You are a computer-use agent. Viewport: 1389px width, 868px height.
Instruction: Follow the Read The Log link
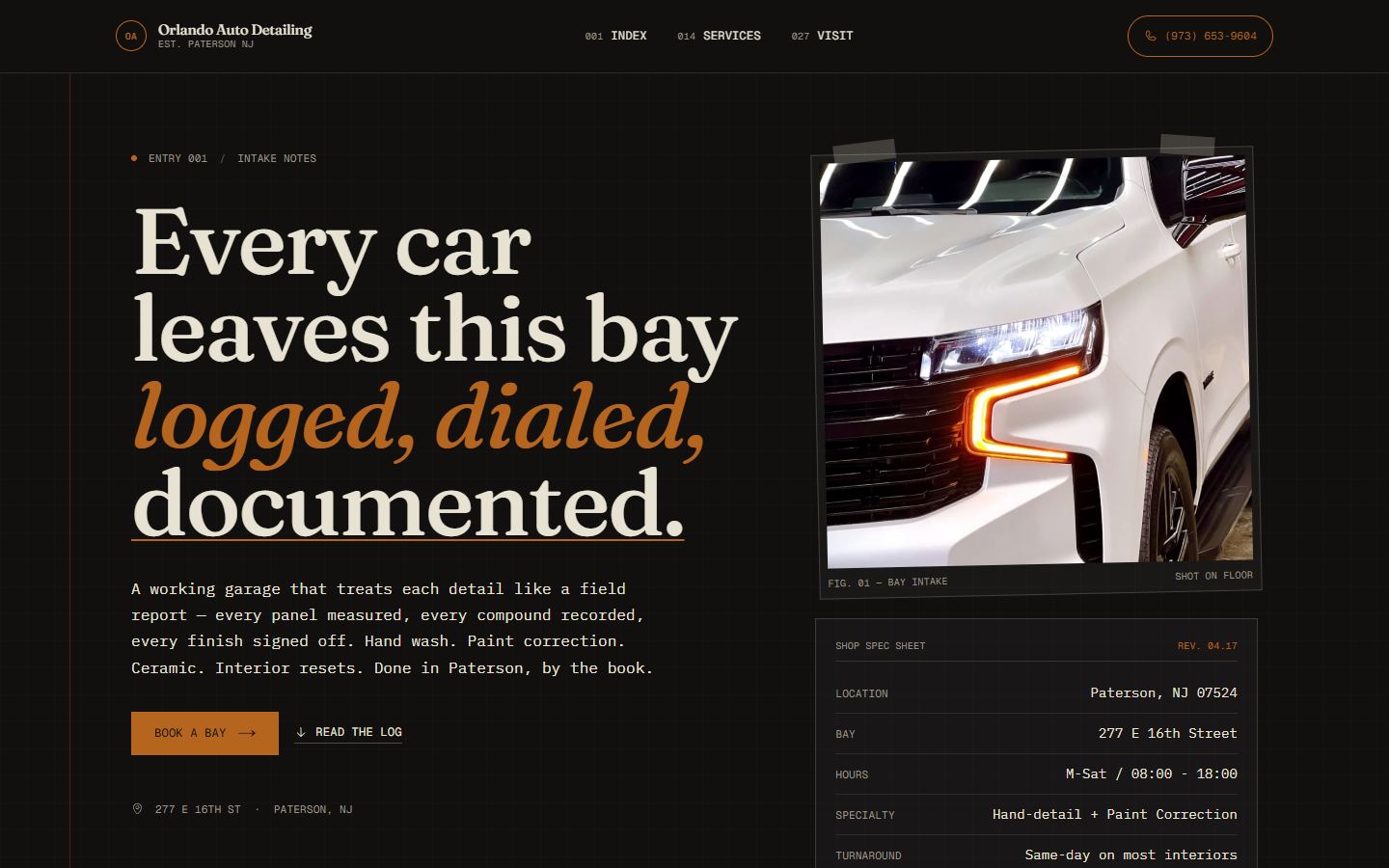(x=348, y=732)
